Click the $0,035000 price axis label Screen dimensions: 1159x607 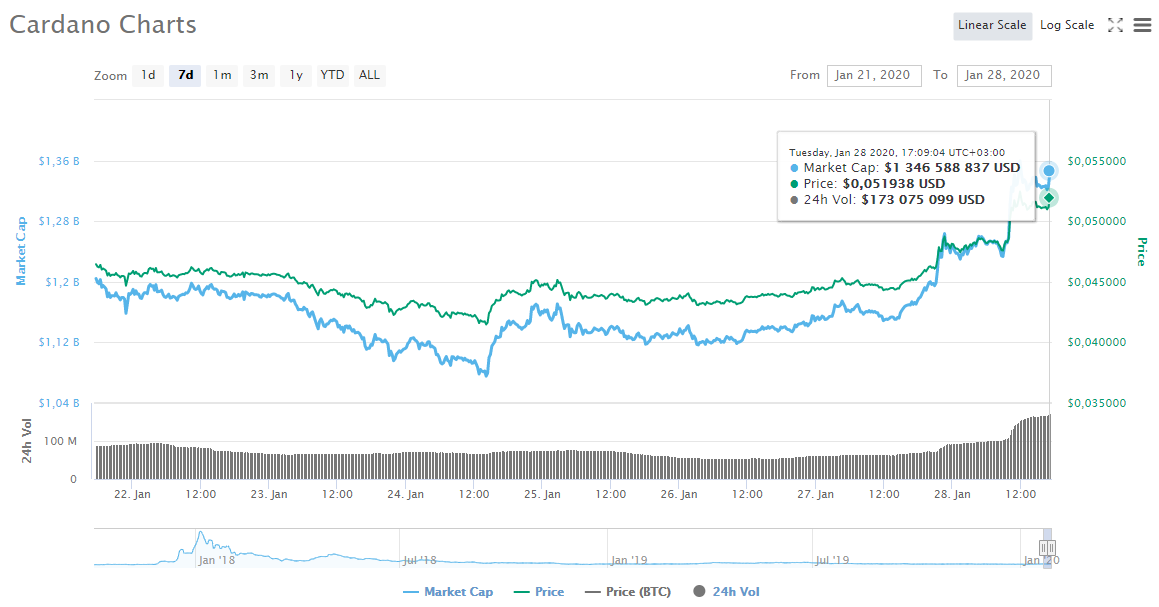pyautogui.click(x=1097, y=403)
